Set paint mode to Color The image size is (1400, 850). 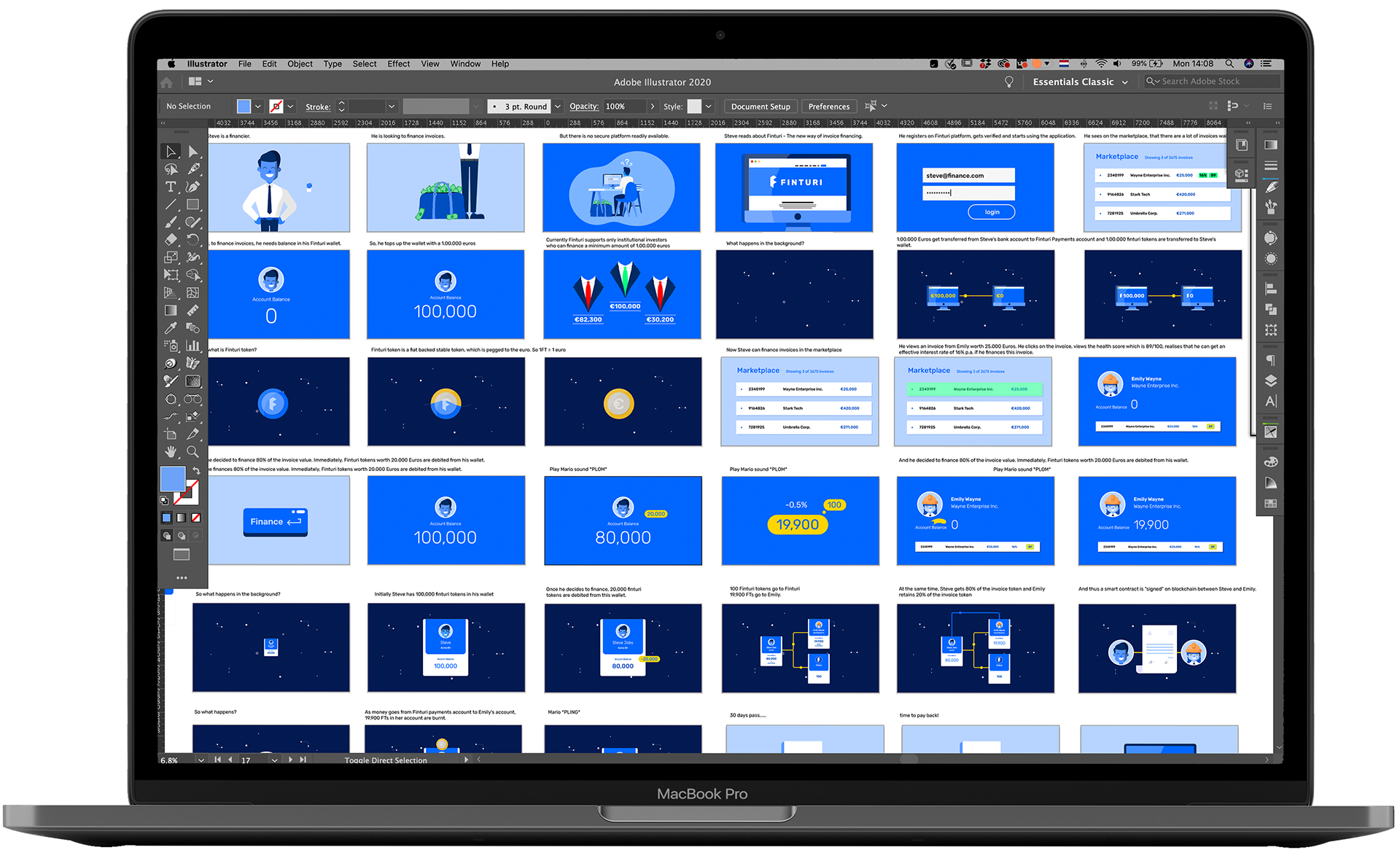pos(166,518)
